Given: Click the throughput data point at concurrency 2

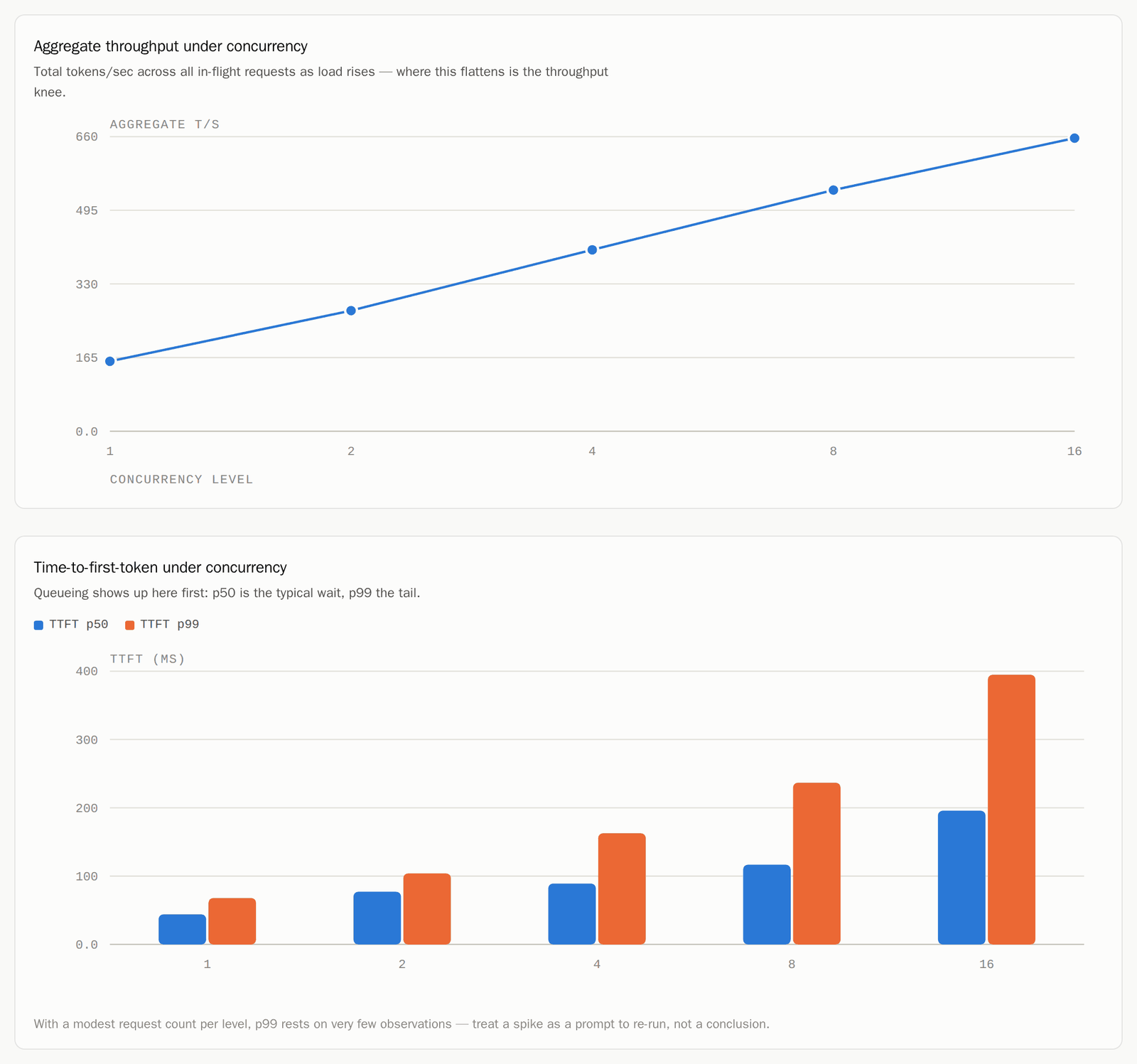Looking at the screenshot, I should click(x=351, y=311).
